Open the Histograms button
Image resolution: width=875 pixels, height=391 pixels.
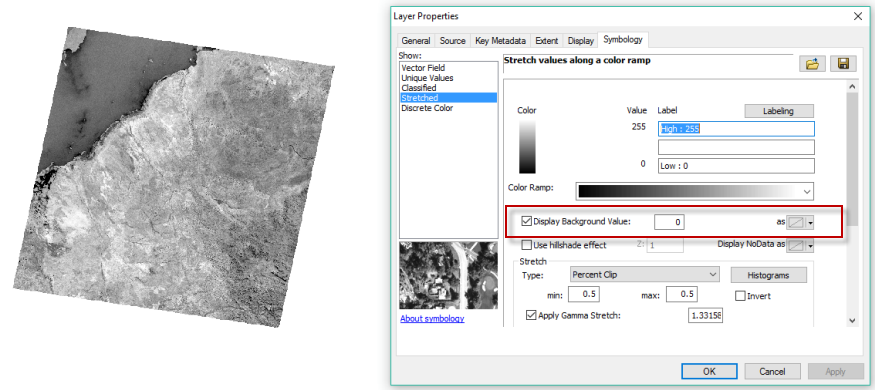(768, 275)
